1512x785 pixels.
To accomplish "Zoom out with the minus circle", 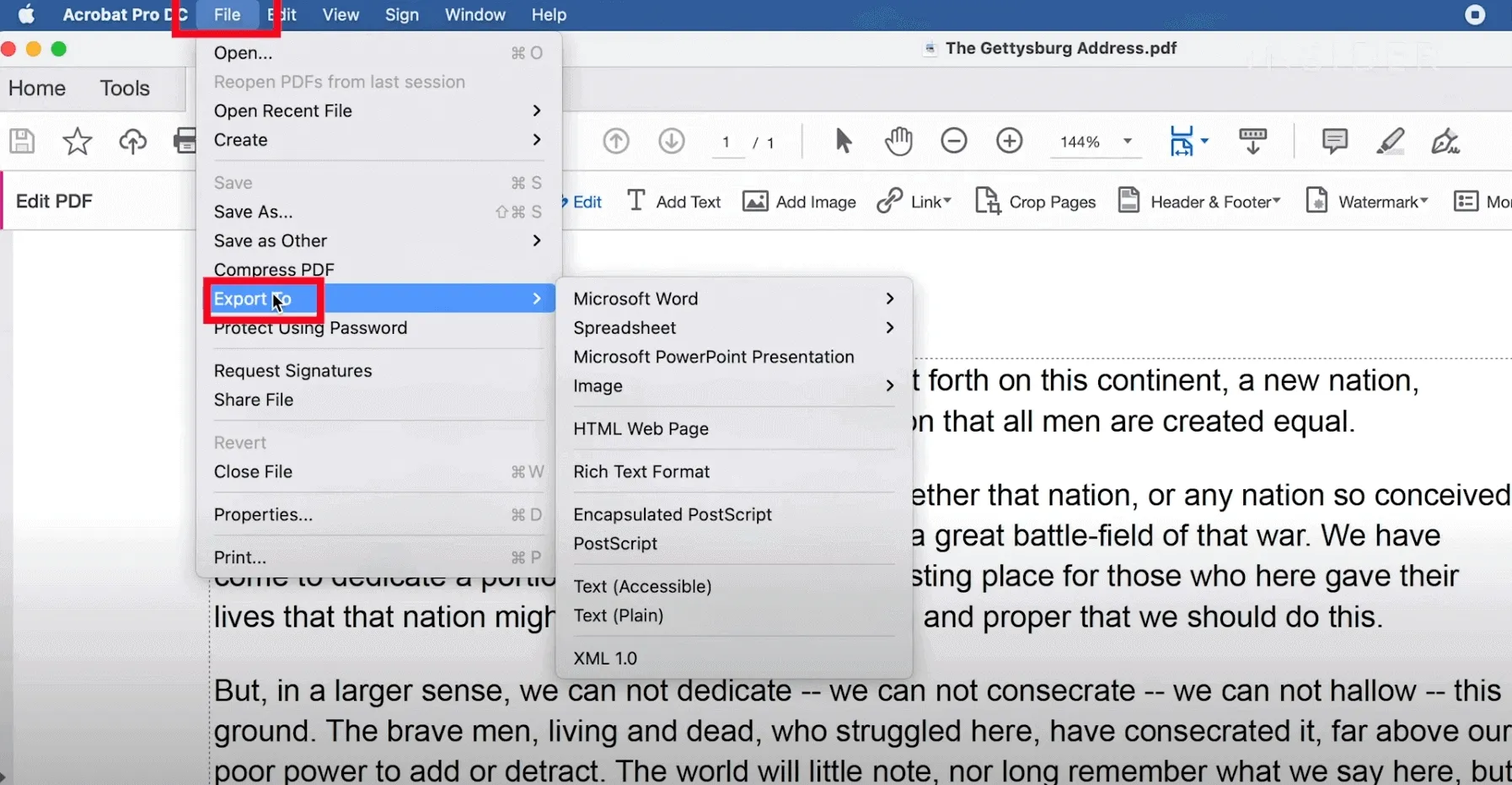I will coord(954,141).
